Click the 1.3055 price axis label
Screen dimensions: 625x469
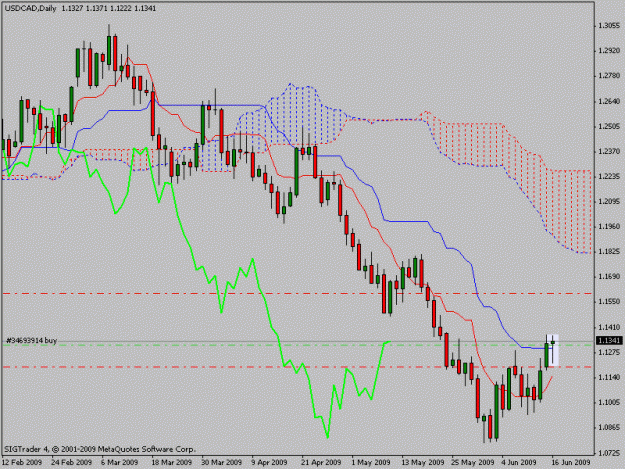tap(609, 26)
